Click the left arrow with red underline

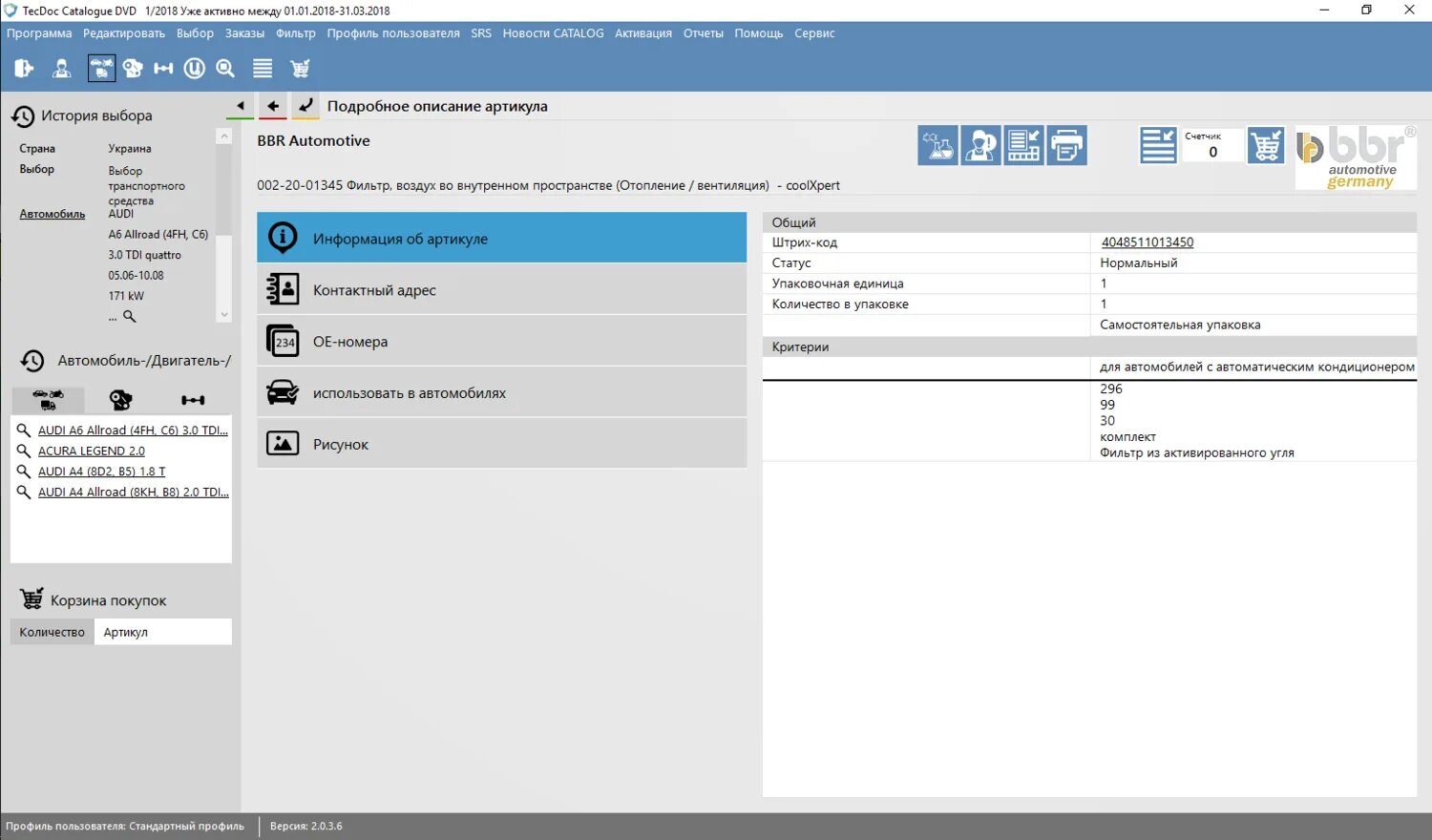coord(273,106)
